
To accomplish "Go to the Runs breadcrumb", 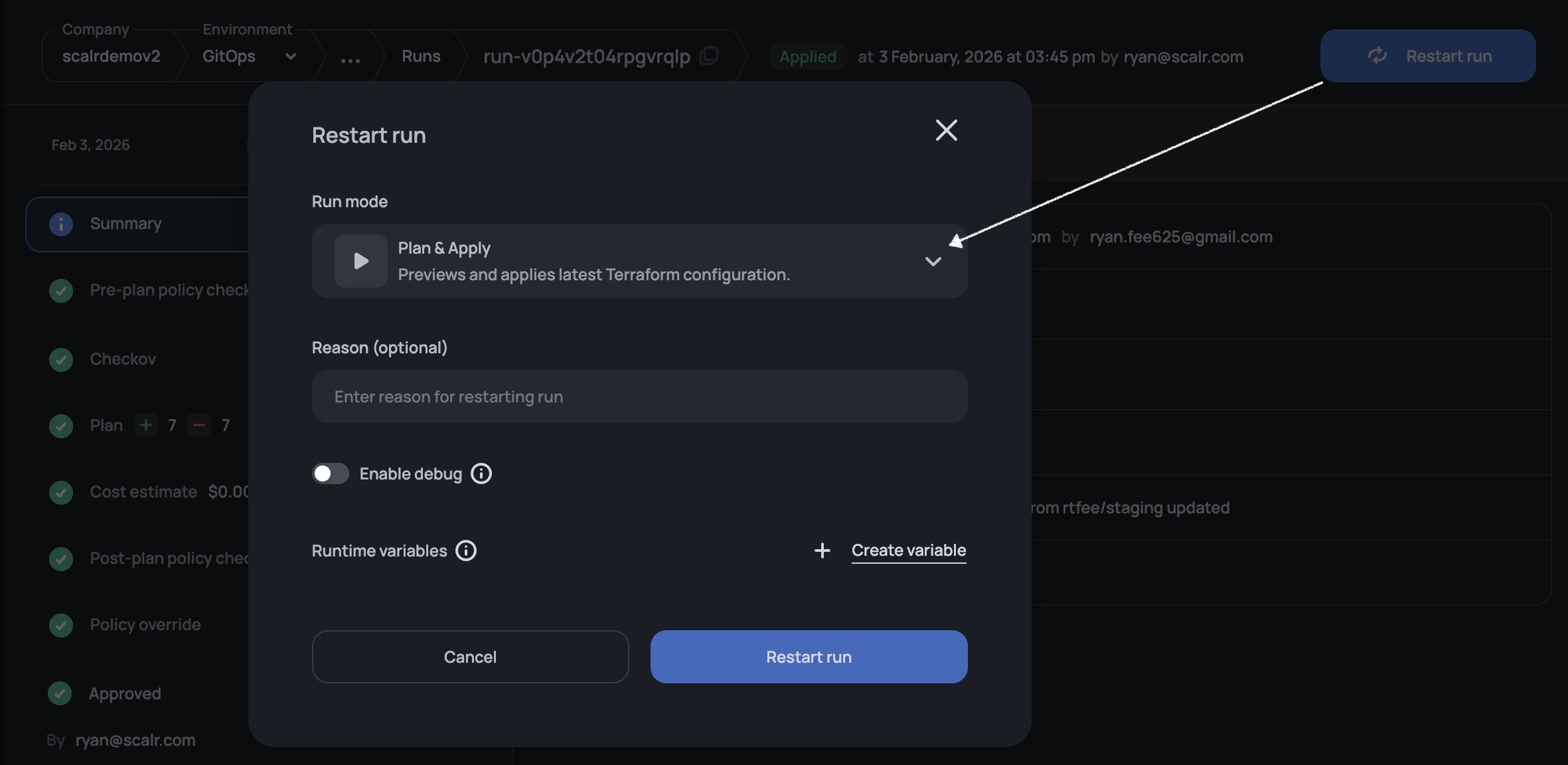I will coord(421,56).
